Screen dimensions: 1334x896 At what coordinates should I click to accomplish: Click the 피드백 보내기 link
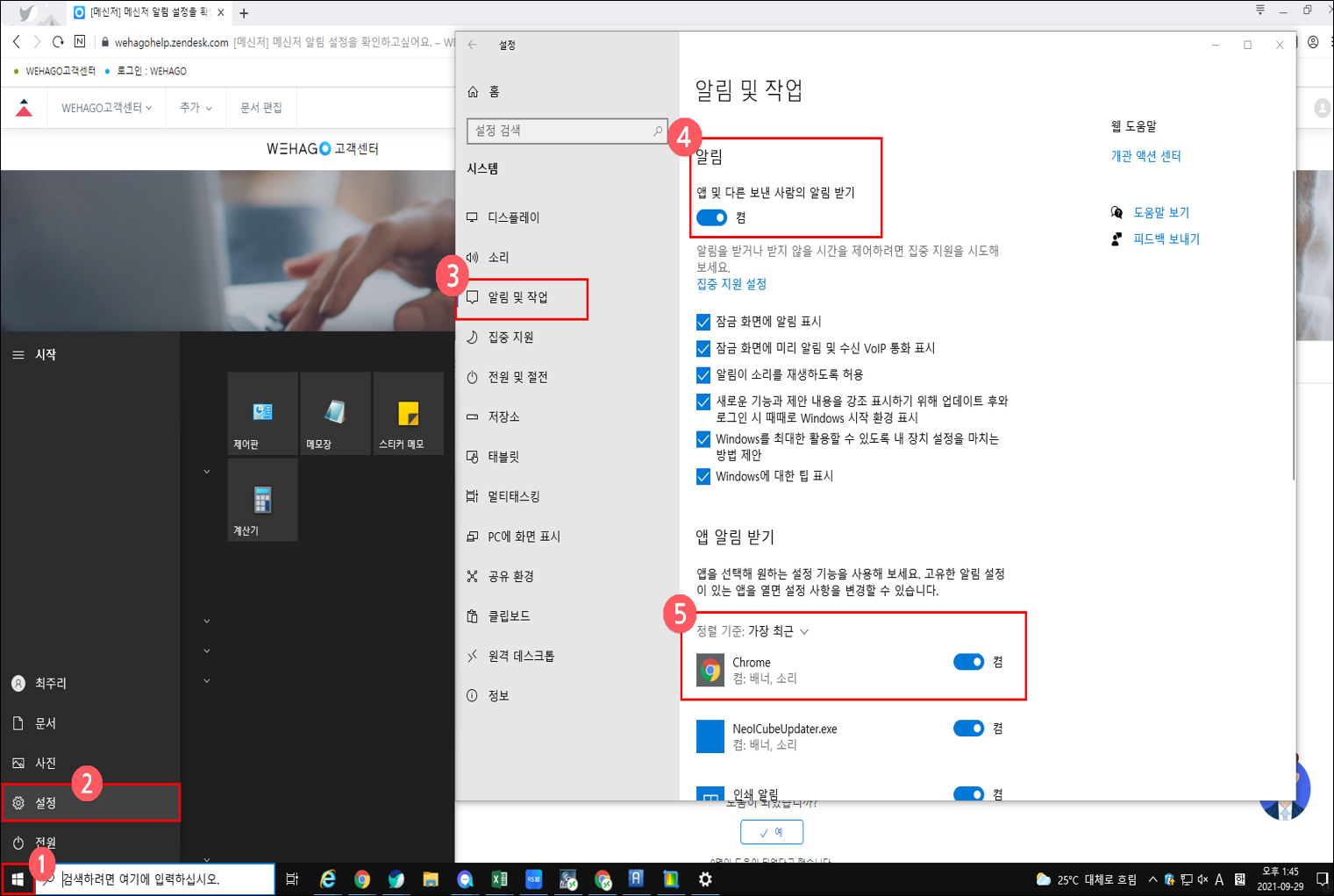coord(1166,239)
